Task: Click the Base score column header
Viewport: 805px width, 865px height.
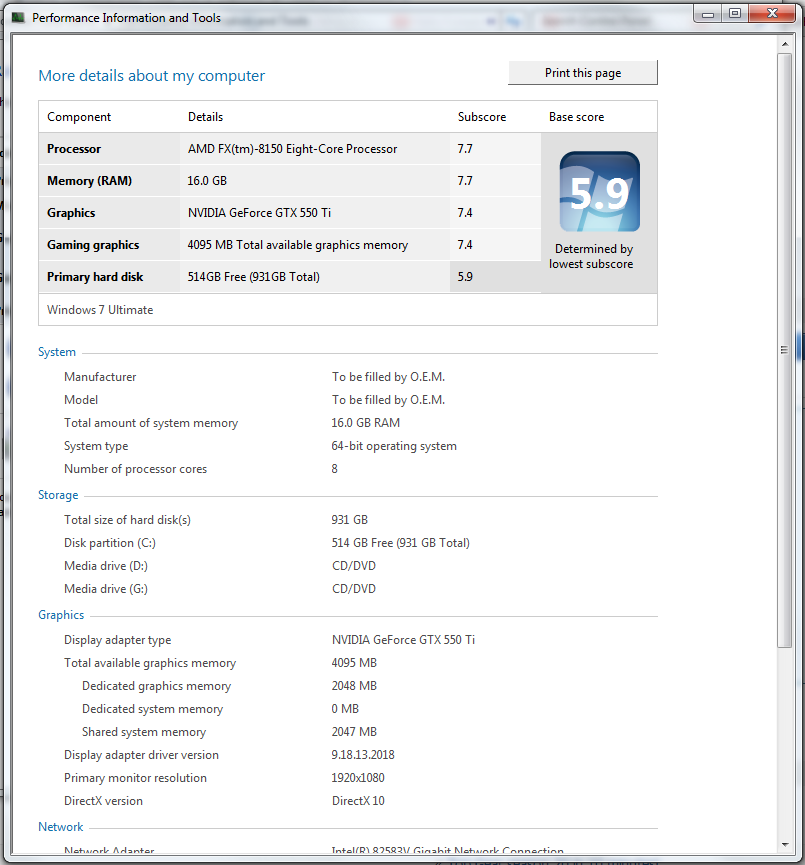Action: (x=576, y=117)
